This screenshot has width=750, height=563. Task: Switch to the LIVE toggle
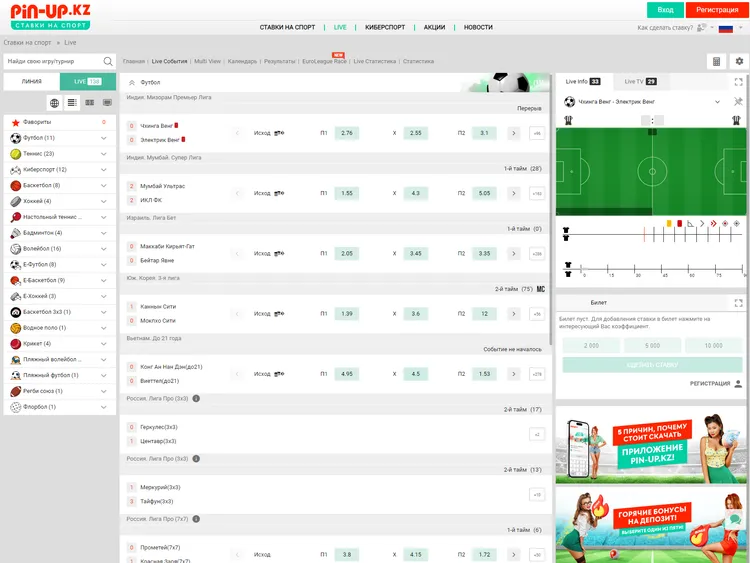87,81
